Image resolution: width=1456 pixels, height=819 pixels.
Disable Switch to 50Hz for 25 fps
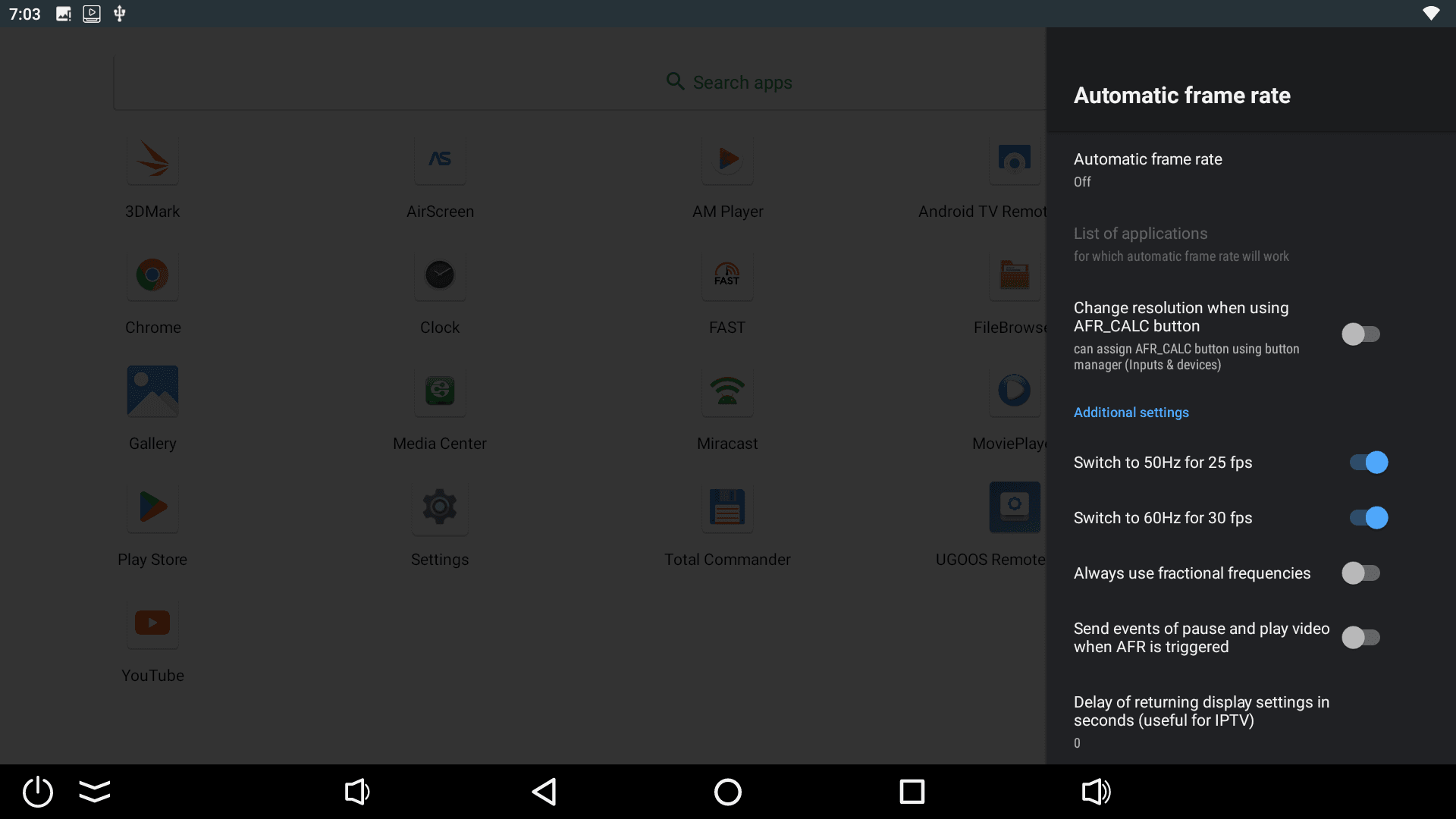[x=1368, y=463]
